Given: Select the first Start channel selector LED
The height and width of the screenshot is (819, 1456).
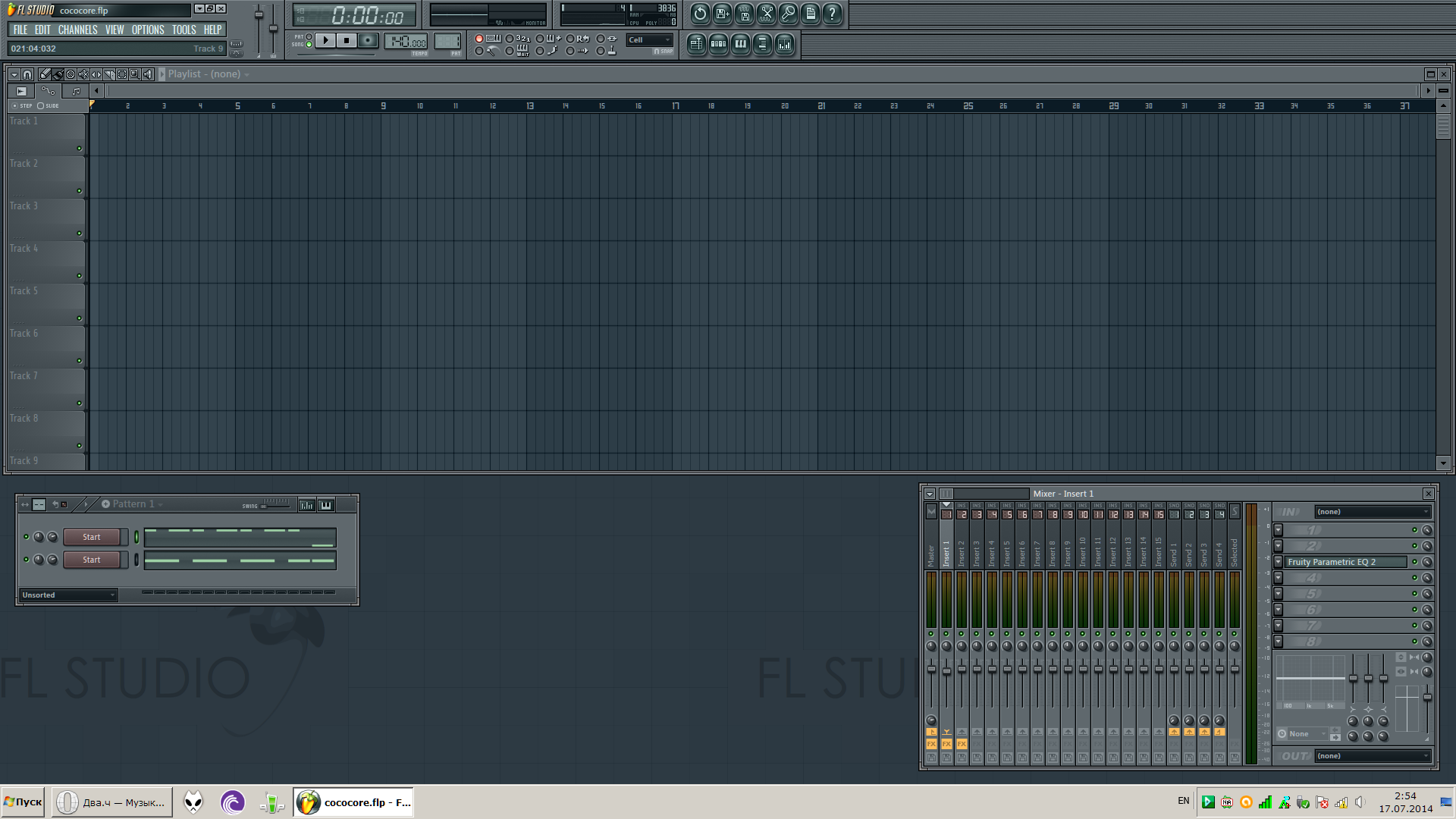Looking at the screenshot, I should (x=136, y=537).
